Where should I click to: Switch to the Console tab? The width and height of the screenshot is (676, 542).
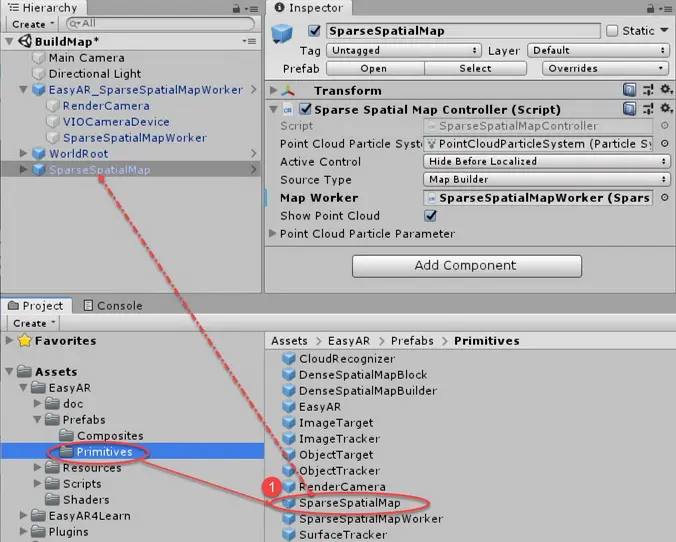(x=113, y=305)
